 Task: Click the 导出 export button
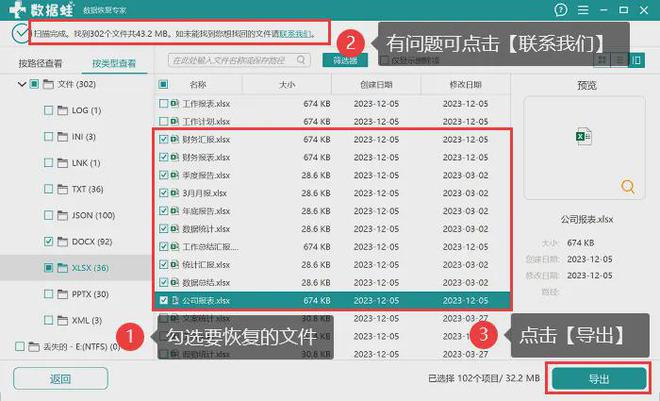pyautogui.click(x=599, y=379)
